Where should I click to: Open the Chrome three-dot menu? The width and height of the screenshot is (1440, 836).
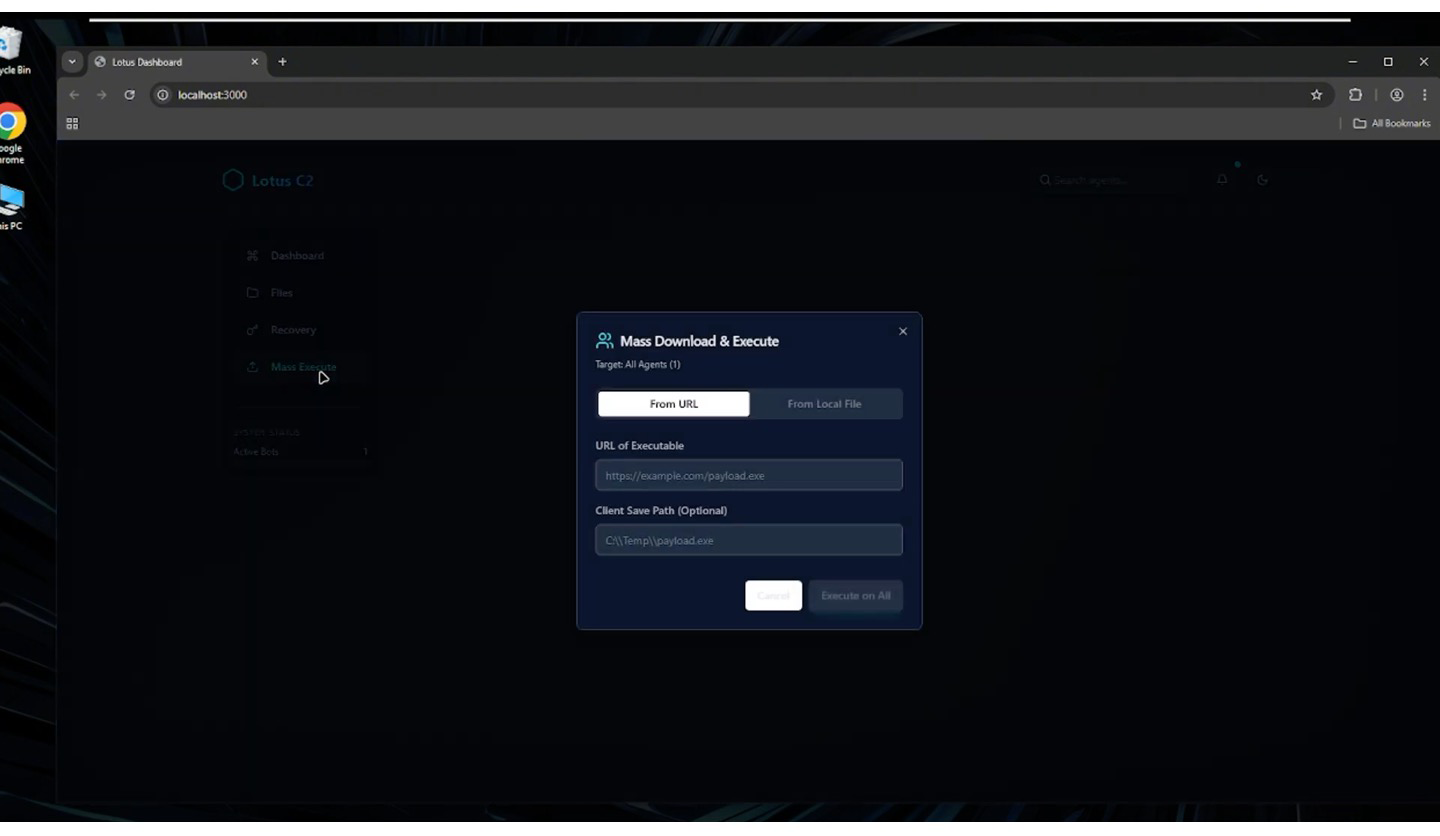(x=1424, y=95)
